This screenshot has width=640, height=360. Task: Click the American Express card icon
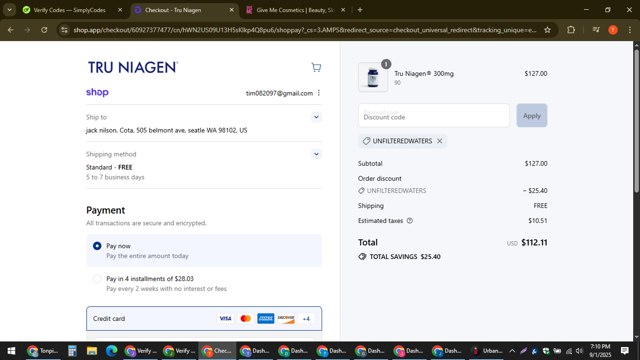tap(266, 318)
